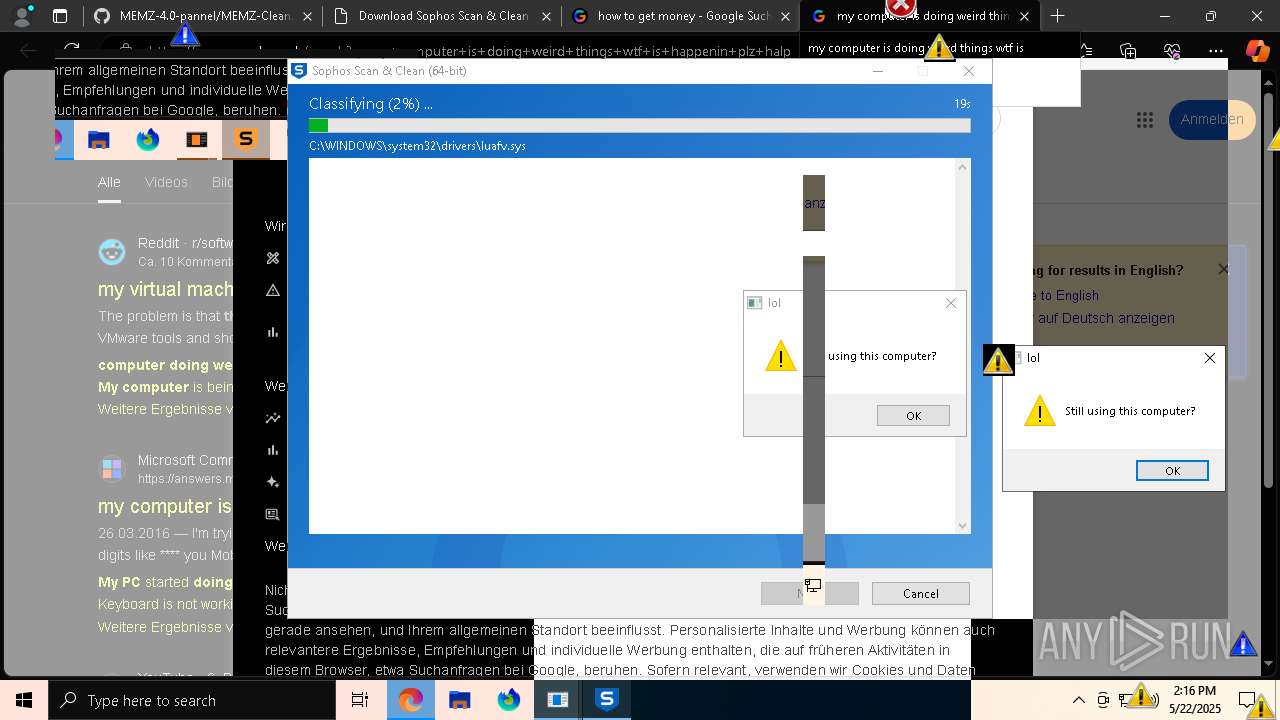1280x720 pixels.
Task: Open File Explorer from the taskbar
Action: (459, 700)
